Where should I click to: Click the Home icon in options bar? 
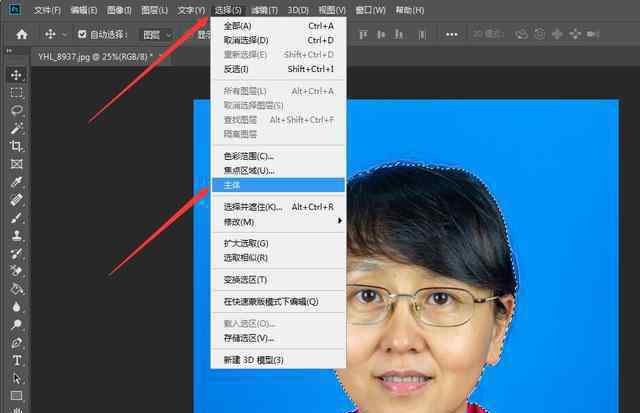tap(22, 34)
